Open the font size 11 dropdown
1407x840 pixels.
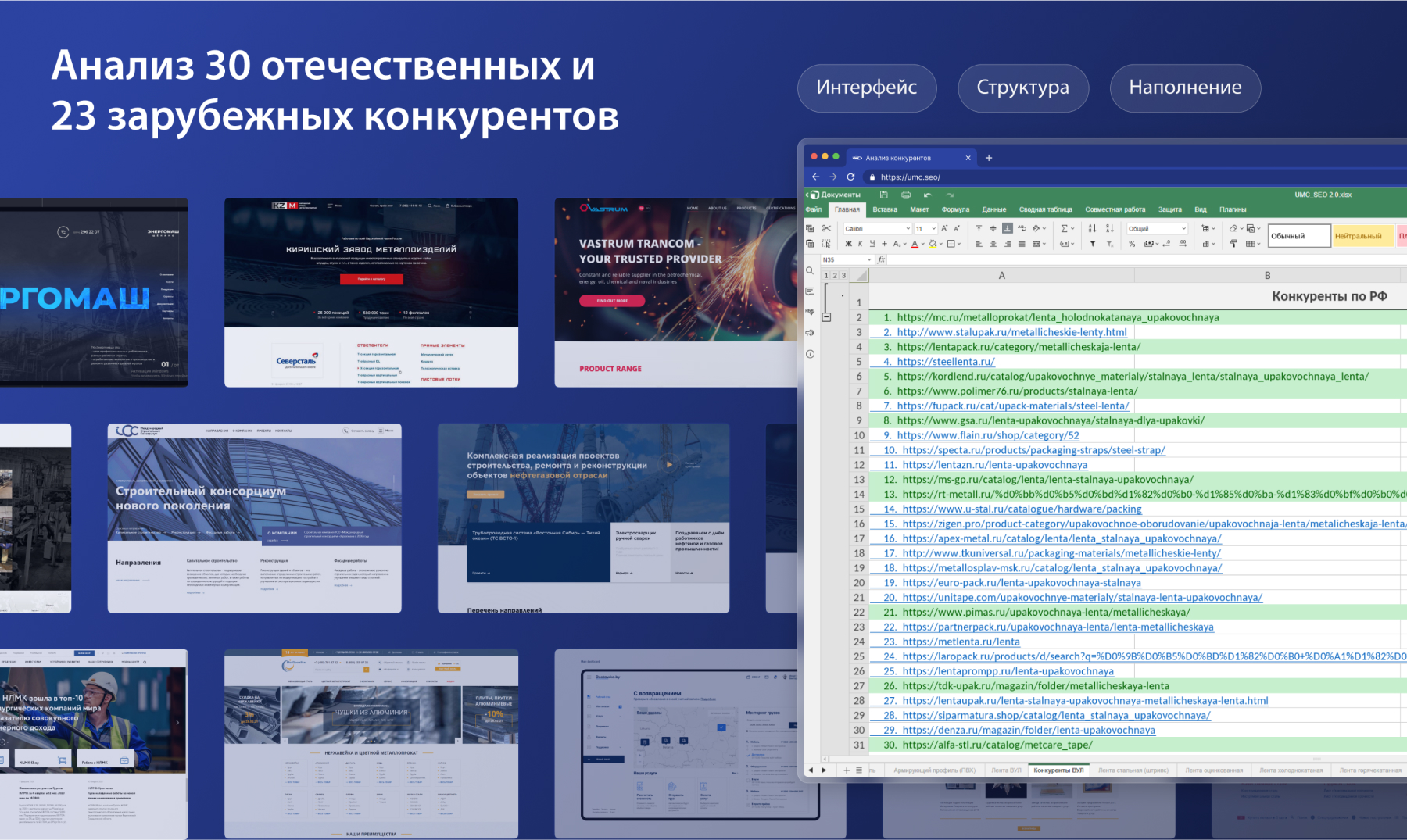tap(934, 229)
